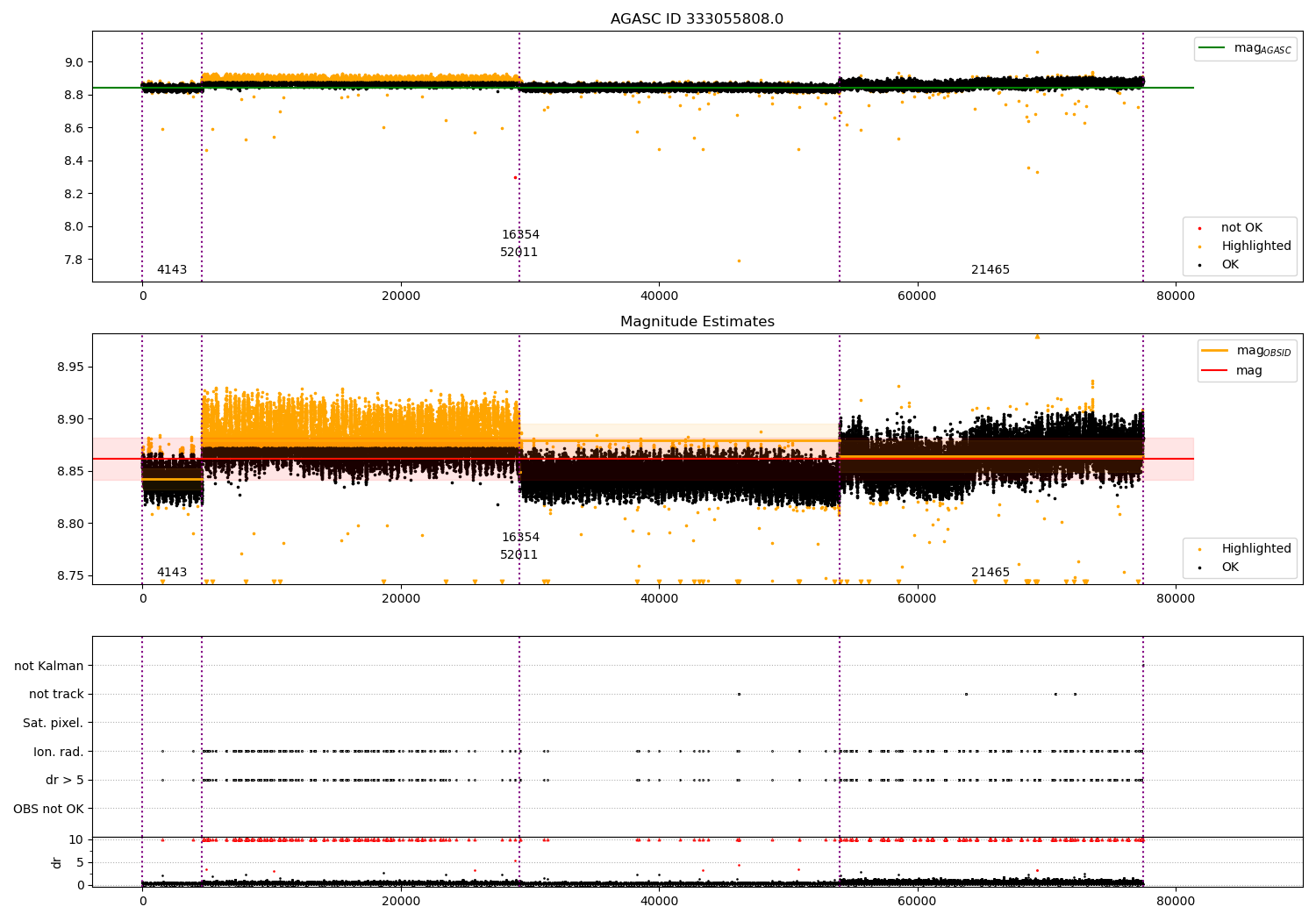The image size is (1316, 921).
Task: Click the 'OBS not OK' row label
Action: point(48,809)
